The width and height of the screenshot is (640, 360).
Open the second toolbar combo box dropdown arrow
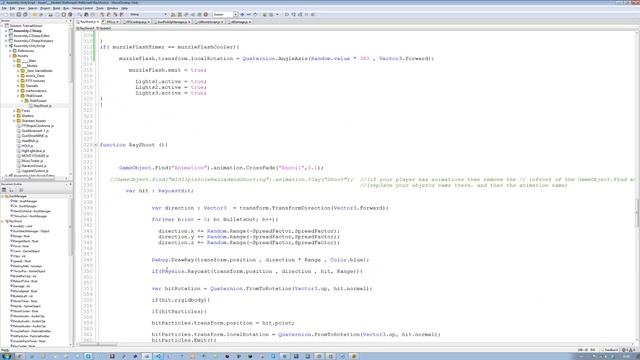click(236, 15)
